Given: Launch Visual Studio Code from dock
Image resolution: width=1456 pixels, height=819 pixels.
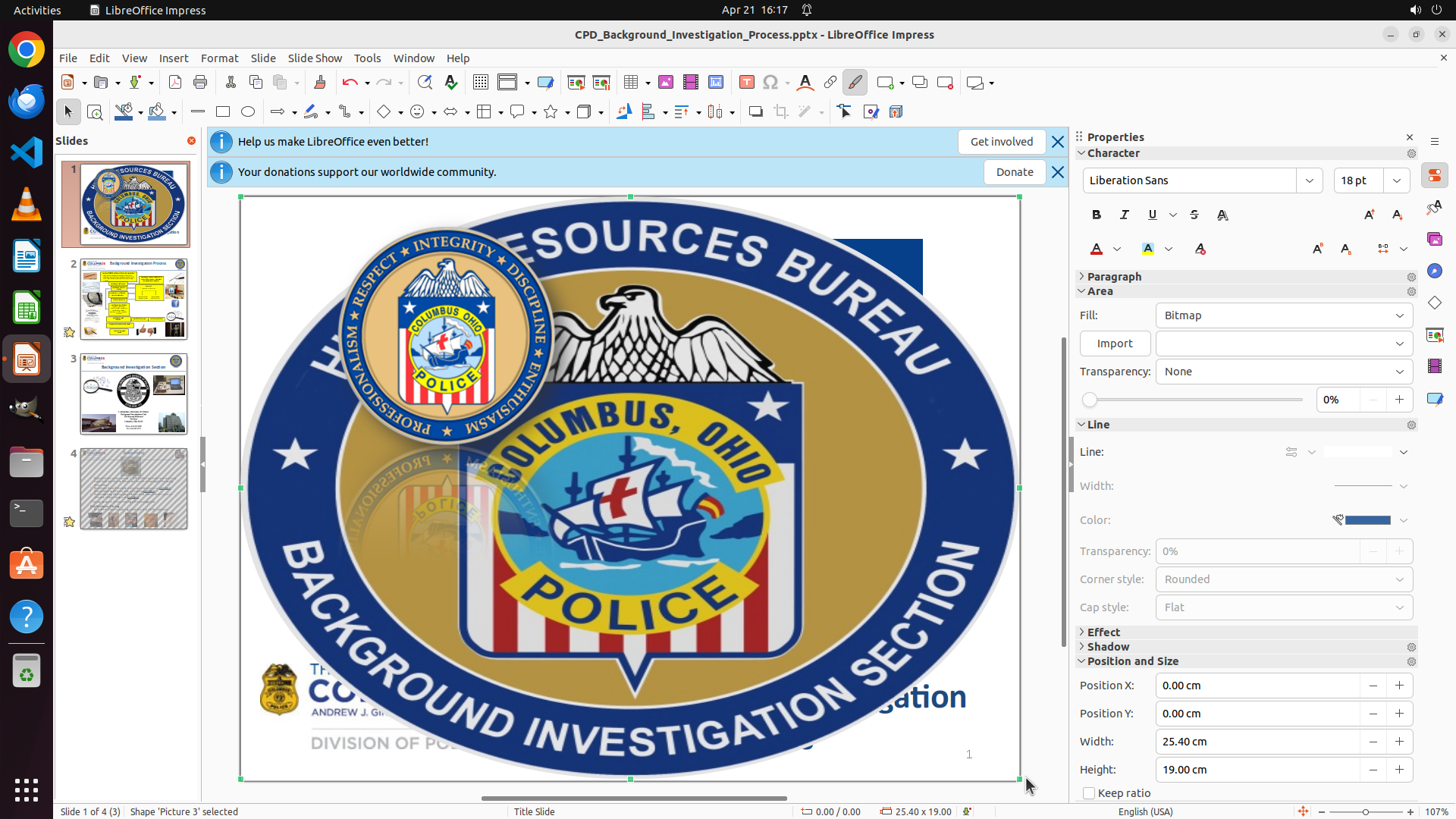Looking at the screenshot, I should pos(27,152).
